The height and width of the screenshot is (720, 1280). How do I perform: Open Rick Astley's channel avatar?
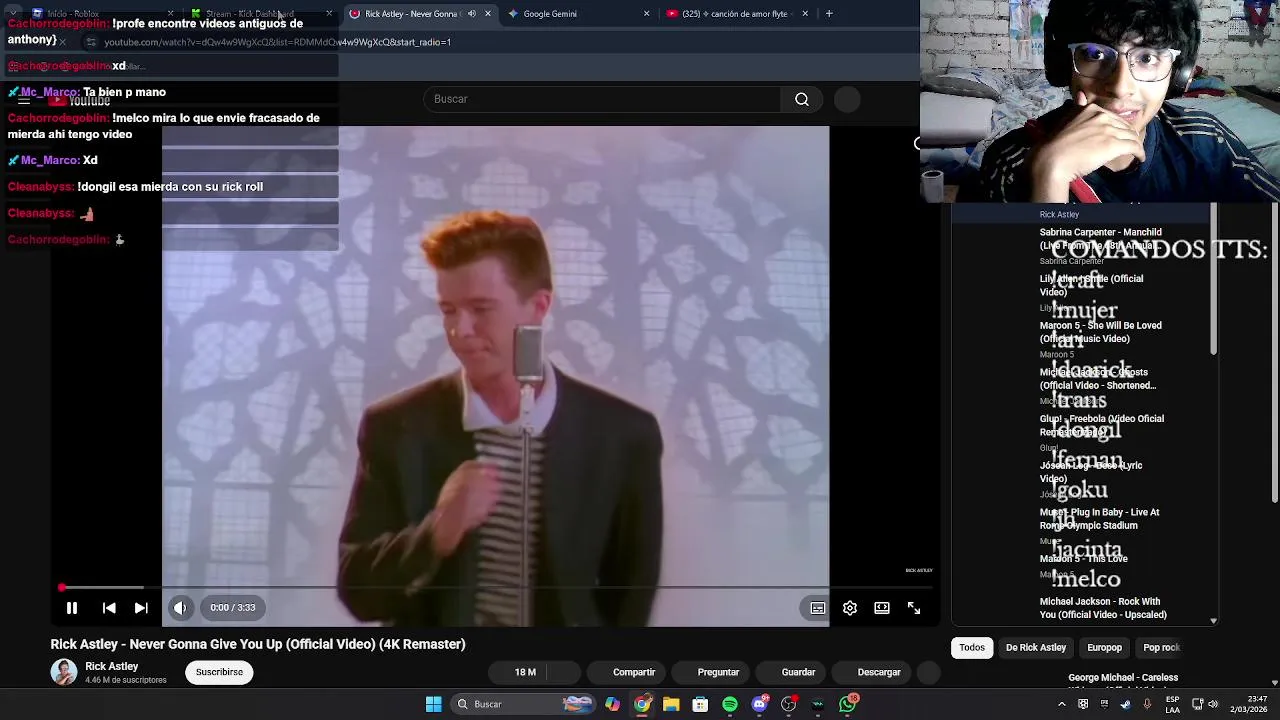(64, 672)
